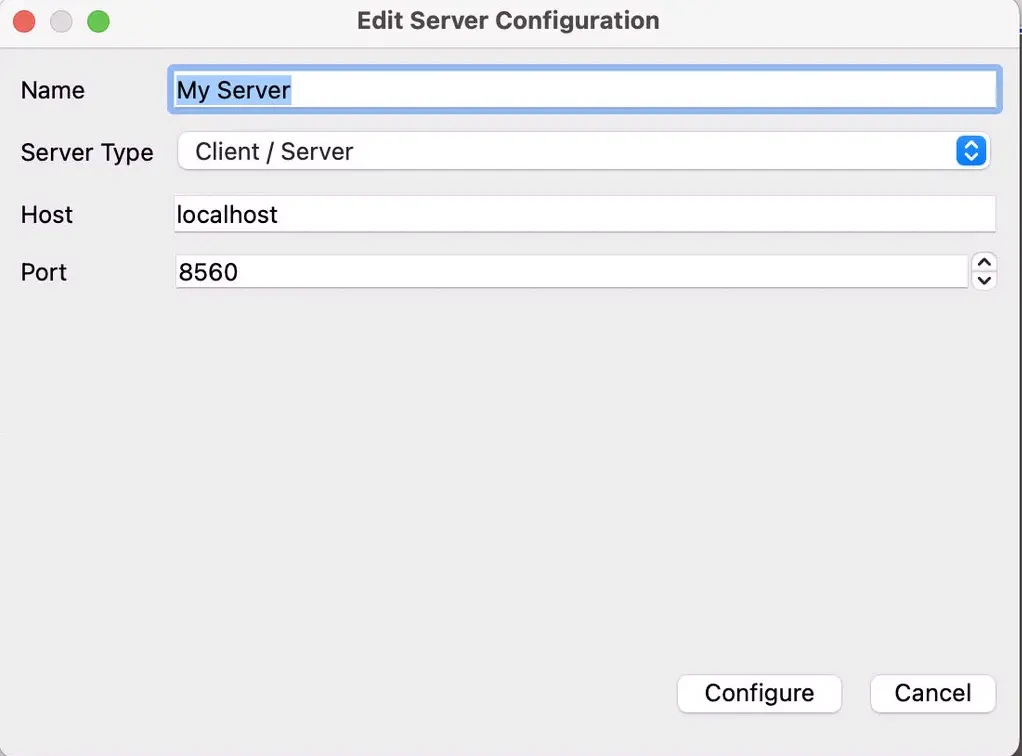This screenshot has width=1022, height=756.
Task: Select the Client / Server combo box text
Action: 274,151
